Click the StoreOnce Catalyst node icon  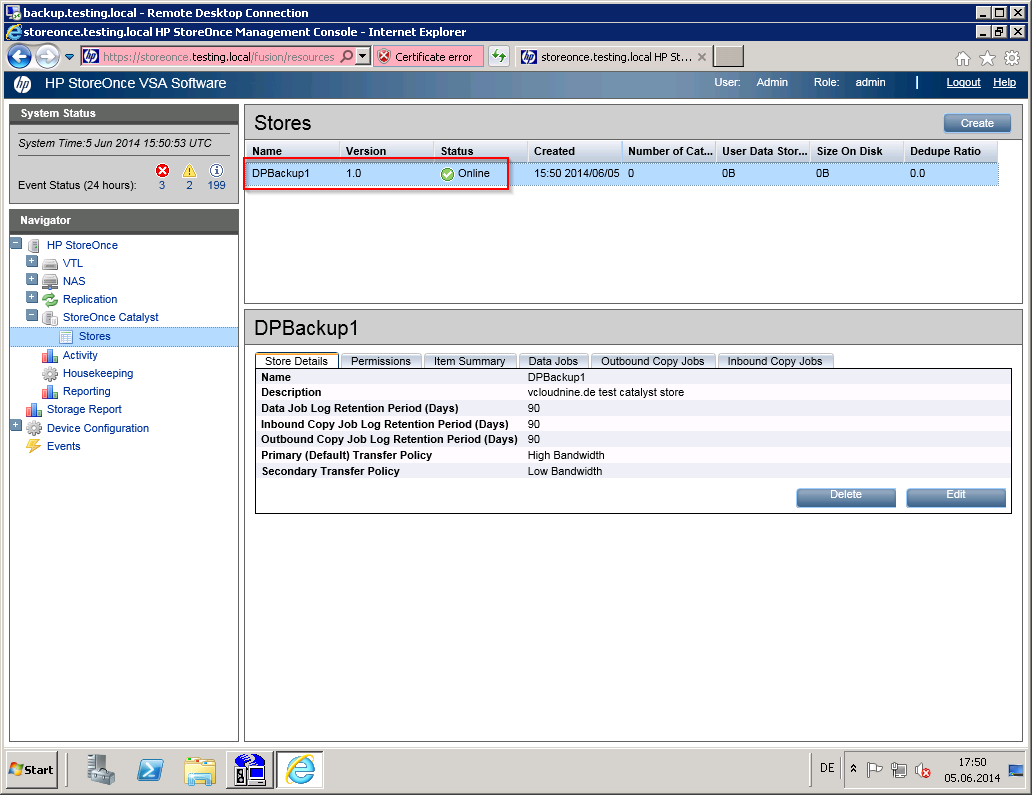(x=50, y=318)
